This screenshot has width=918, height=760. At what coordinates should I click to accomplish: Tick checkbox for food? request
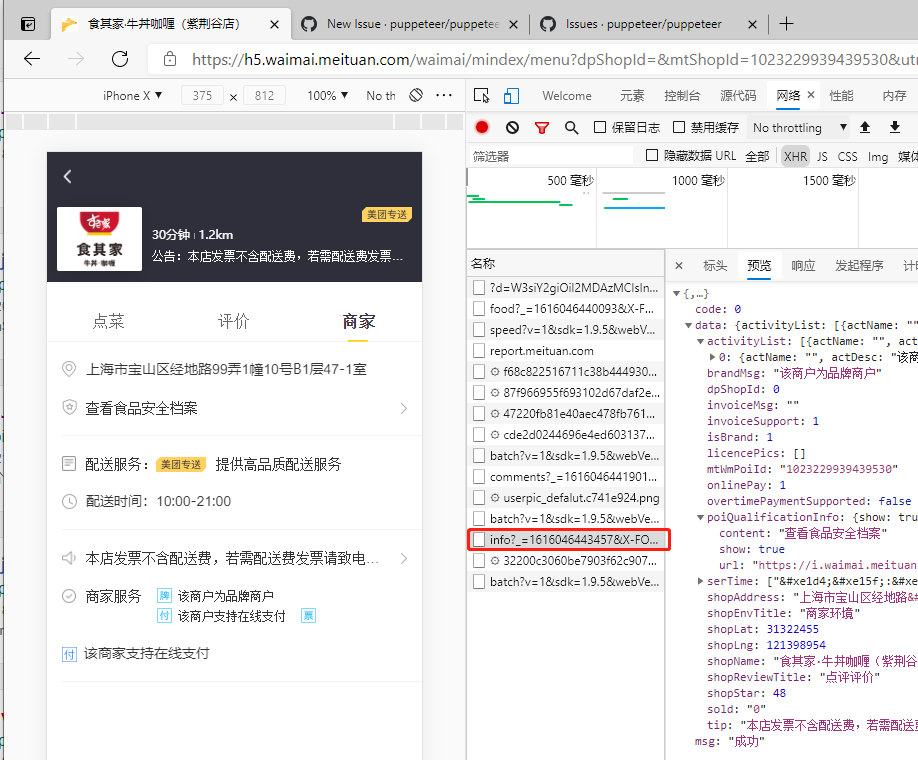479,309
